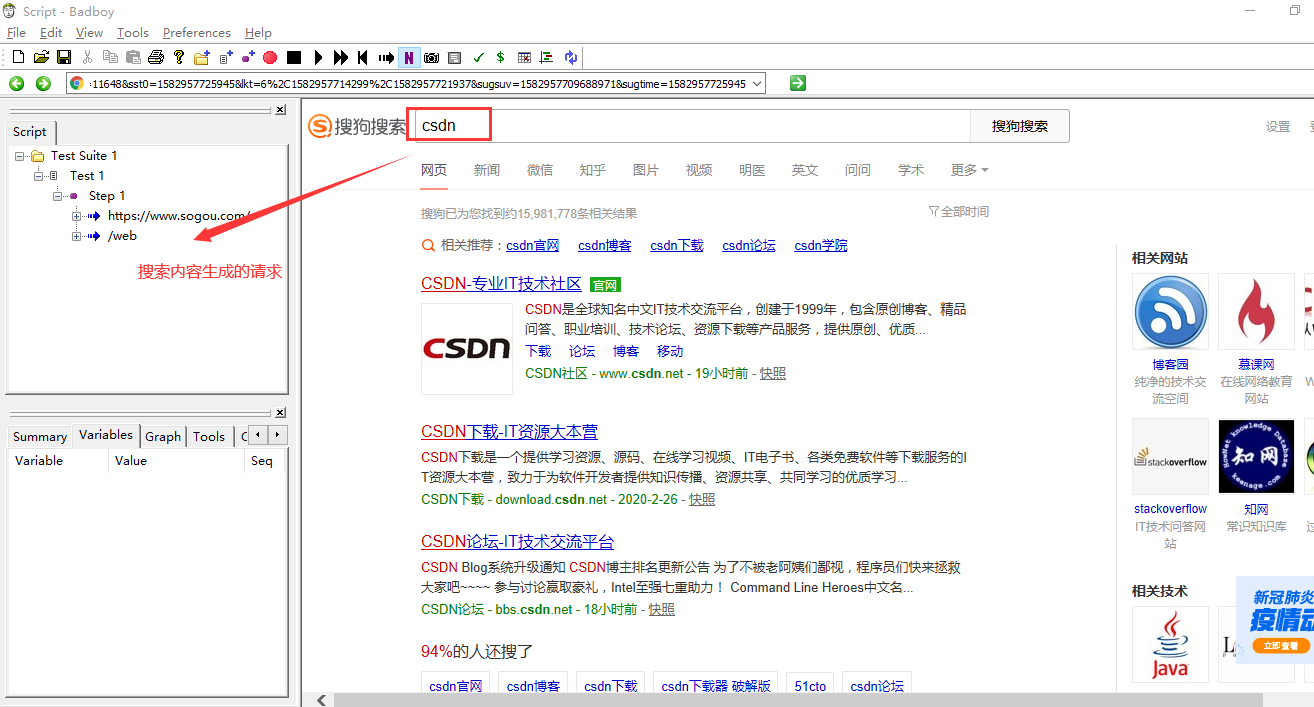Click the blue refresh arrows toolbar icon
Screen dimensions: 1314x707
coord(571,57)
